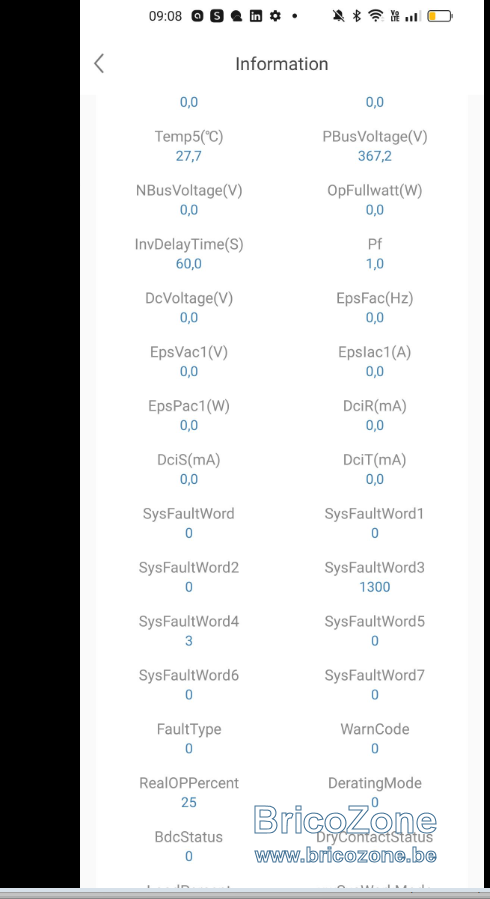The image size is (490, 899).
Task: Select the SysFaultWord3 value 1300
Action: 374,587
